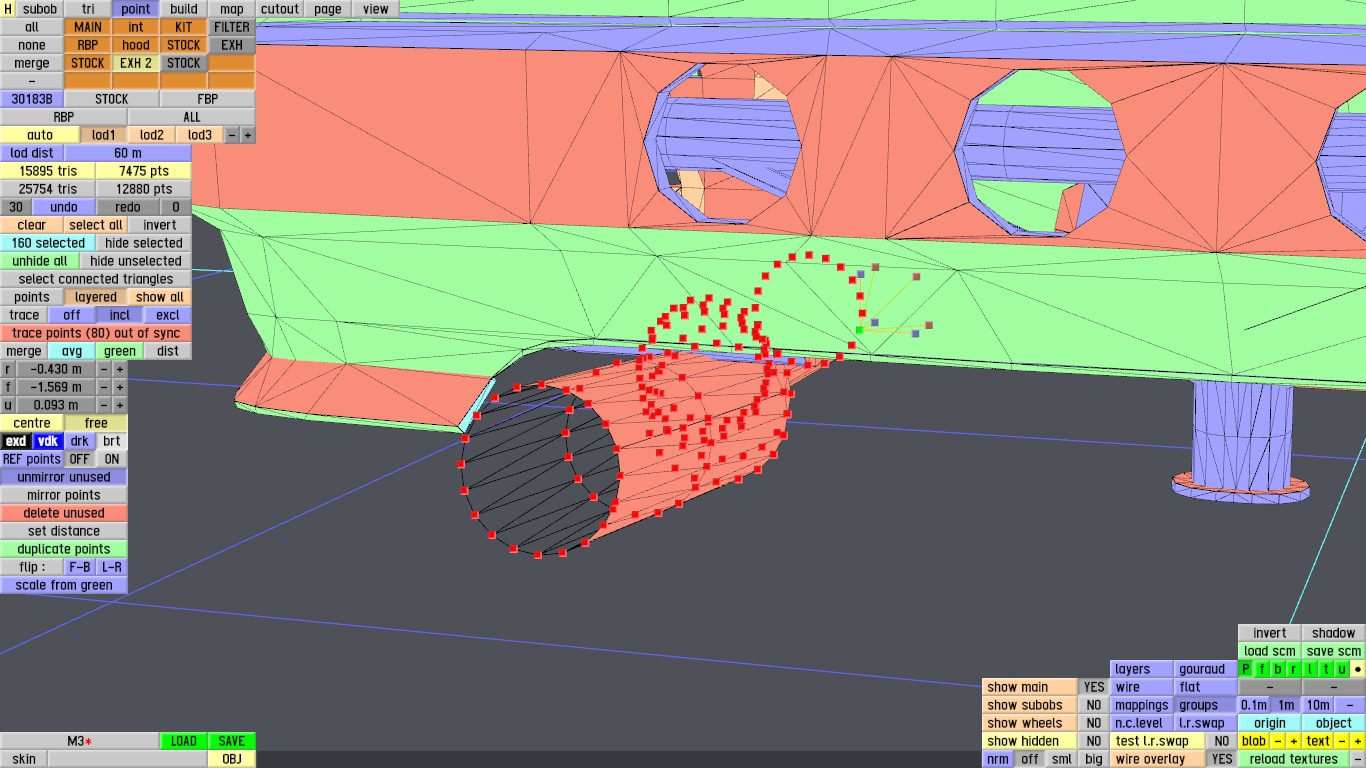
Task: Select the FBP configuration
Action: click(x=208, y=99)
